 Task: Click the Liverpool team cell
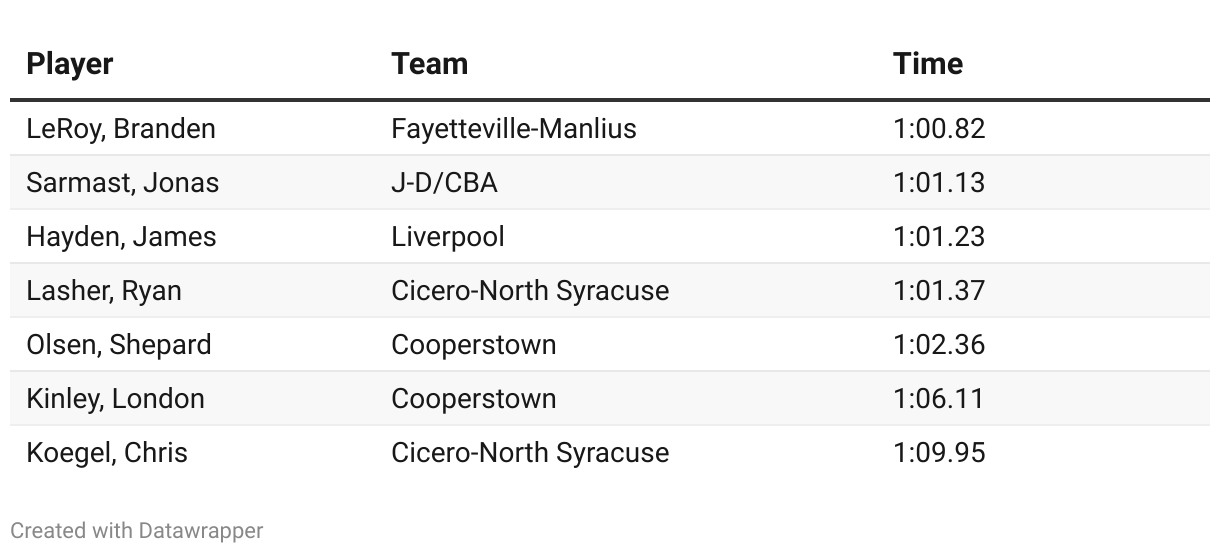click(448, 237)
